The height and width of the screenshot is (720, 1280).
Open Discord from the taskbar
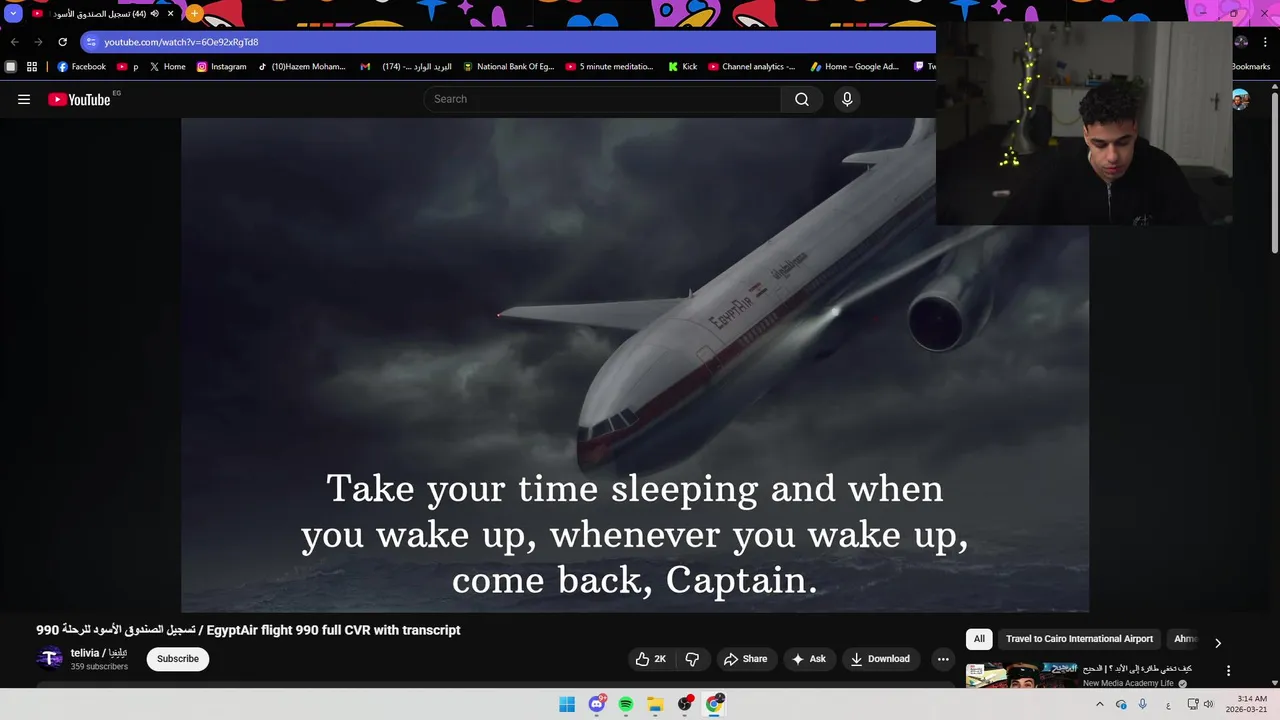597,704
